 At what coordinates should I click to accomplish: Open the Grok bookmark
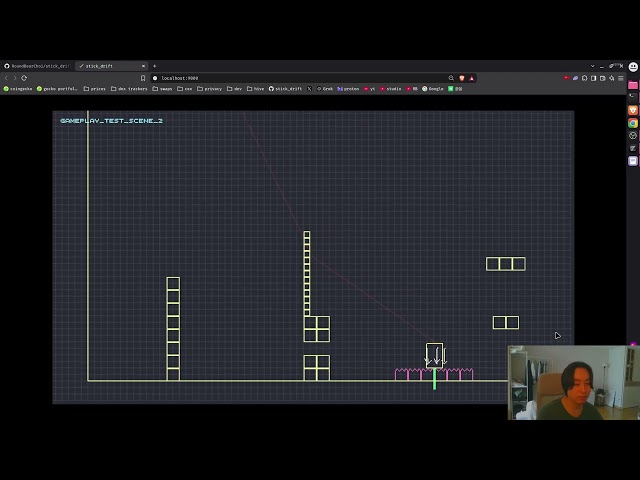325,89
